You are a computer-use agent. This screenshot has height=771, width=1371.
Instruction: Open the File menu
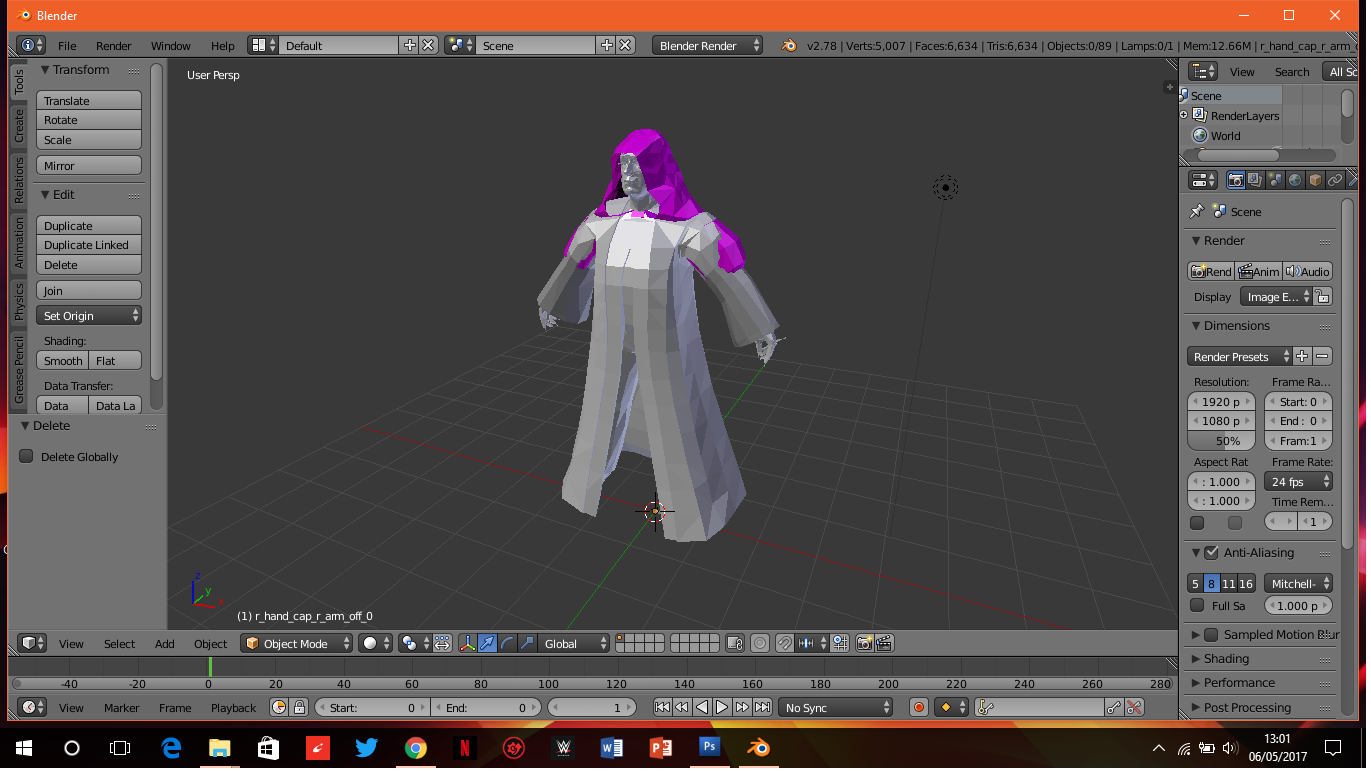pyautogui.click(x=67, y=46)
